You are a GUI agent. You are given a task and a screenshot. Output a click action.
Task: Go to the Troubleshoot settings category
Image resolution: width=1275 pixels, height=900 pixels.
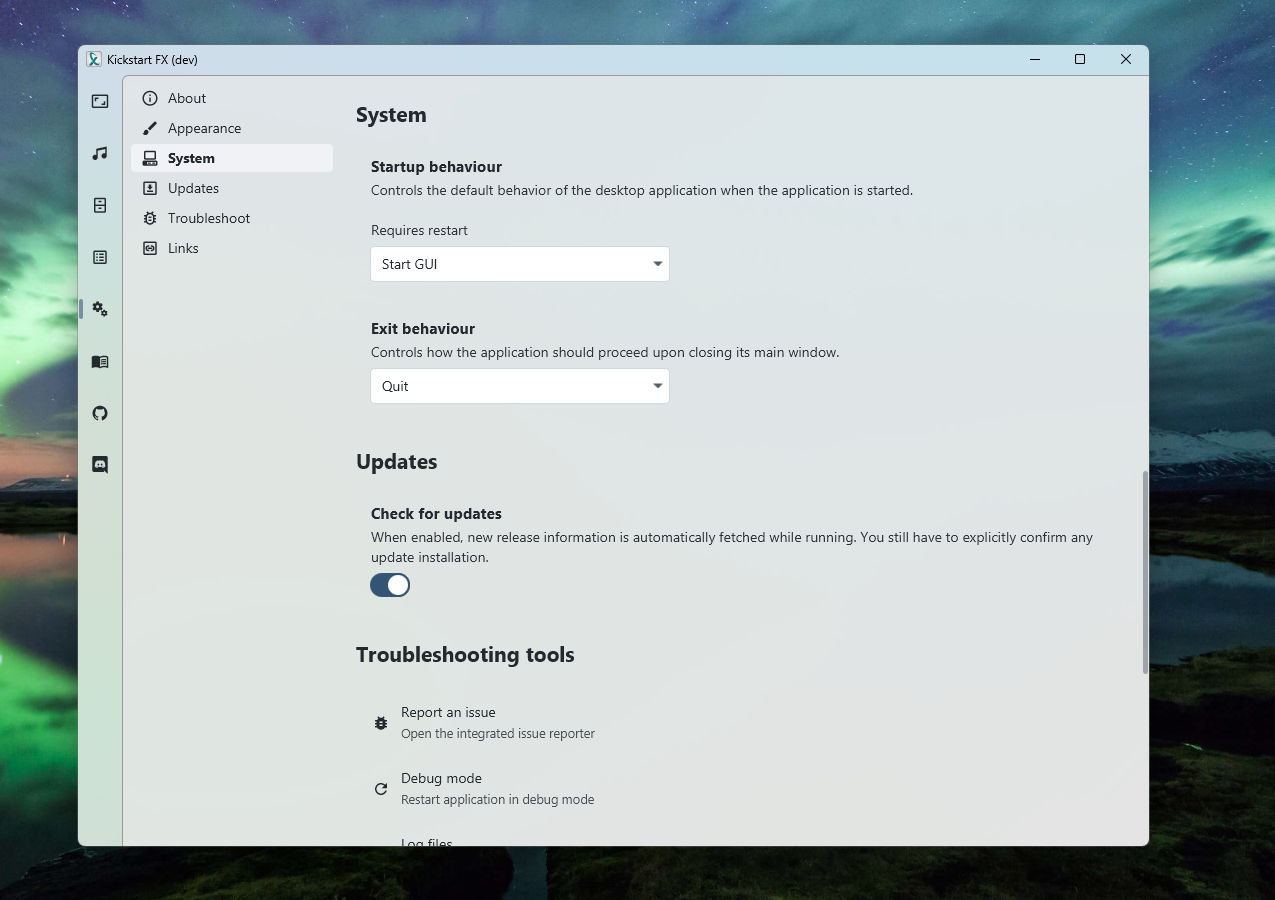pos(232,218)
